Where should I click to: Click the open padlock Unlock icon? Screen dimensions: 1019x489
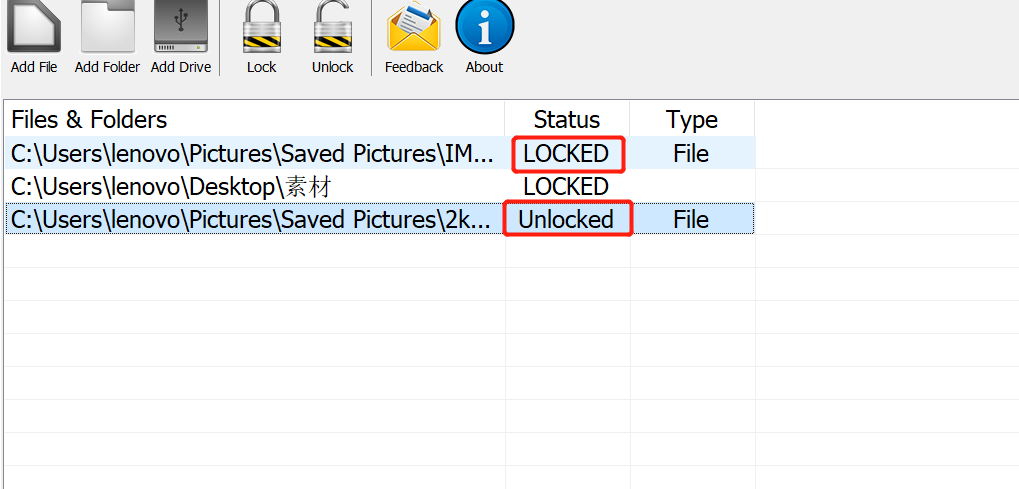[x=332, y=26]
